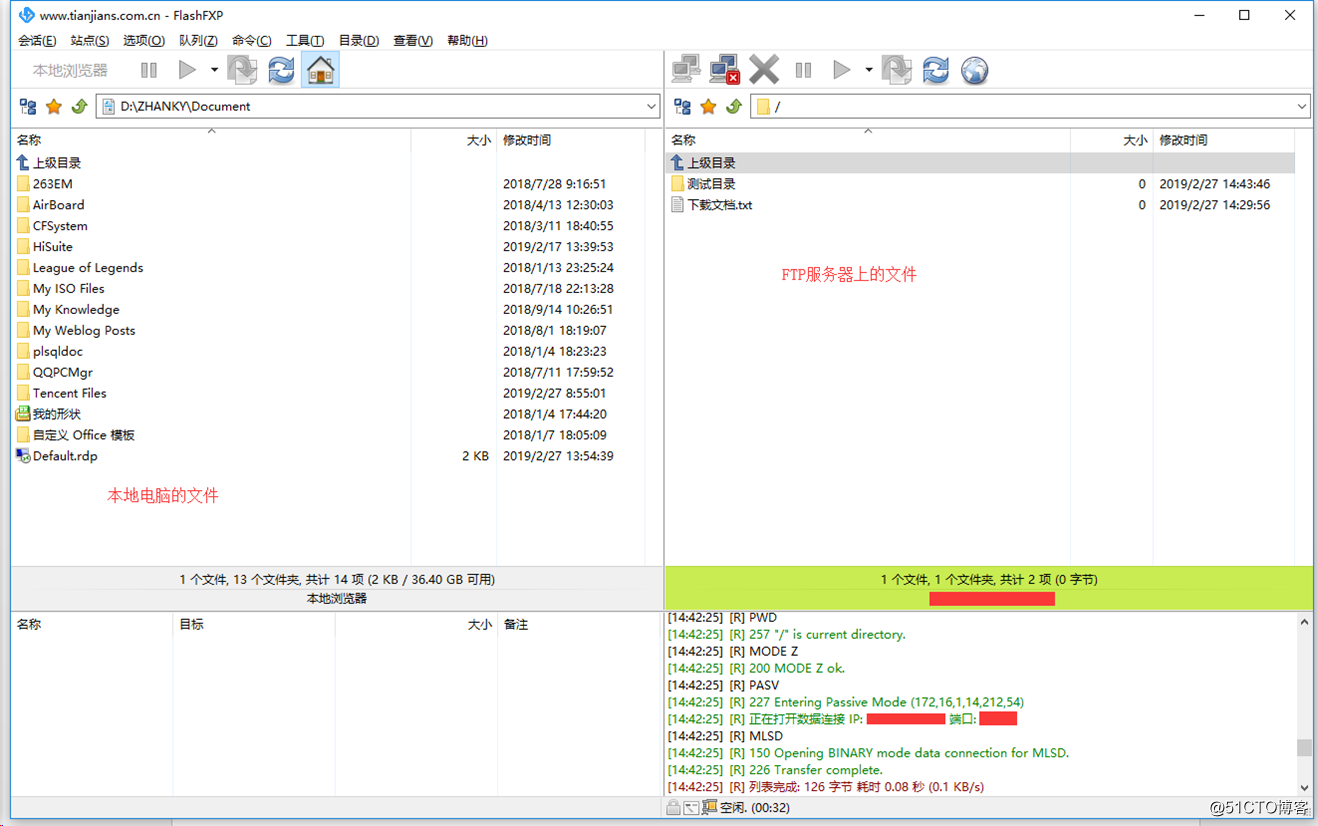Screen dimensions: 1318x826
Task: Open the D:\ZHANKY\Document path dropdown
Action: point(651,106)
